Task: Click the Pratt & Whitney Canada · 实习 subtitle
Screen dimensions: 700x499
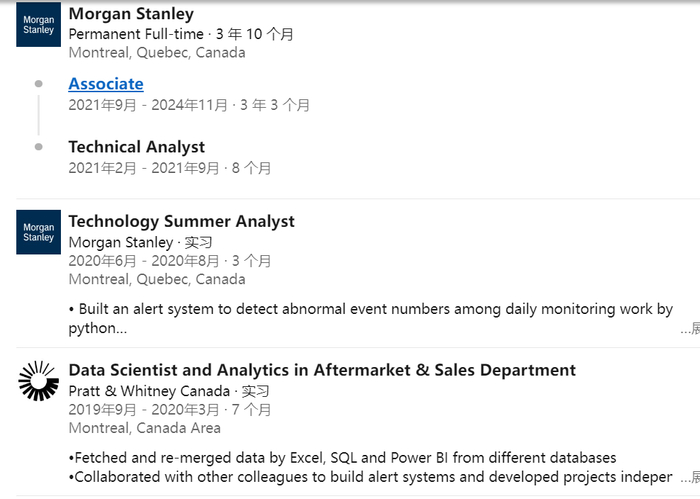Action: [x=169, y=391]
